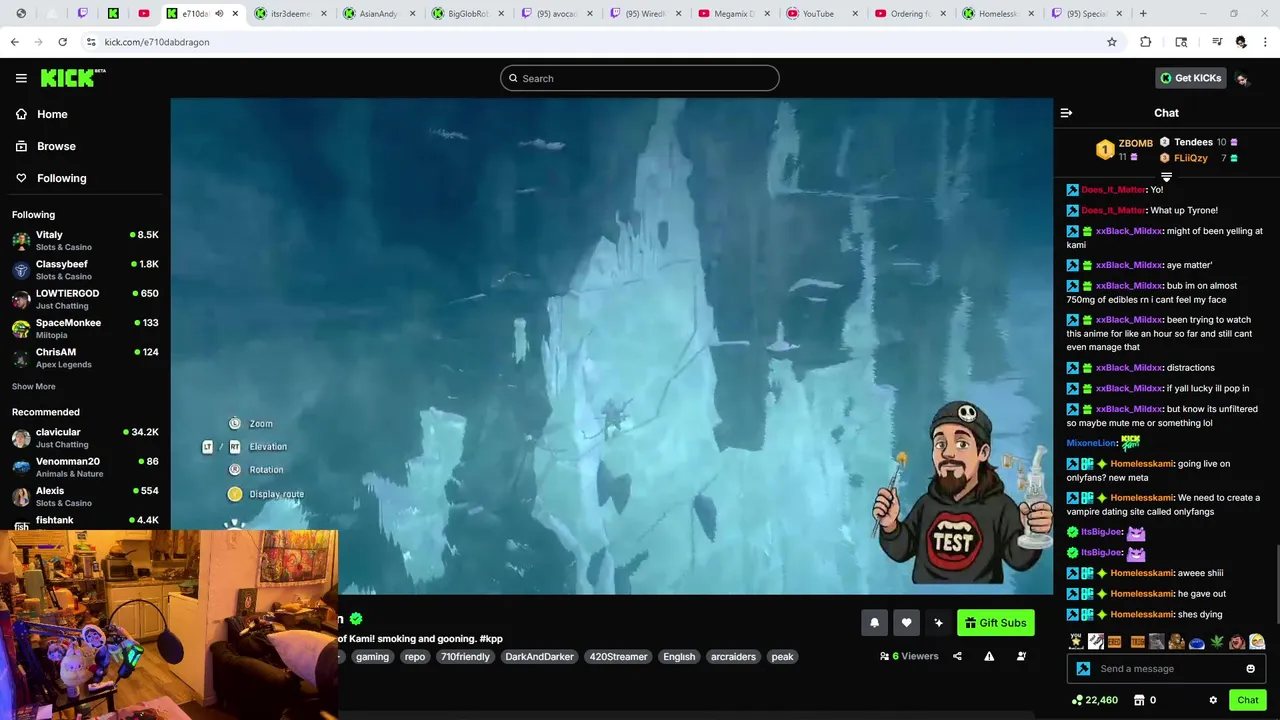Open a new browser tab
The width and height of the screenshot is (1280, 720).
click(1143, 13)
